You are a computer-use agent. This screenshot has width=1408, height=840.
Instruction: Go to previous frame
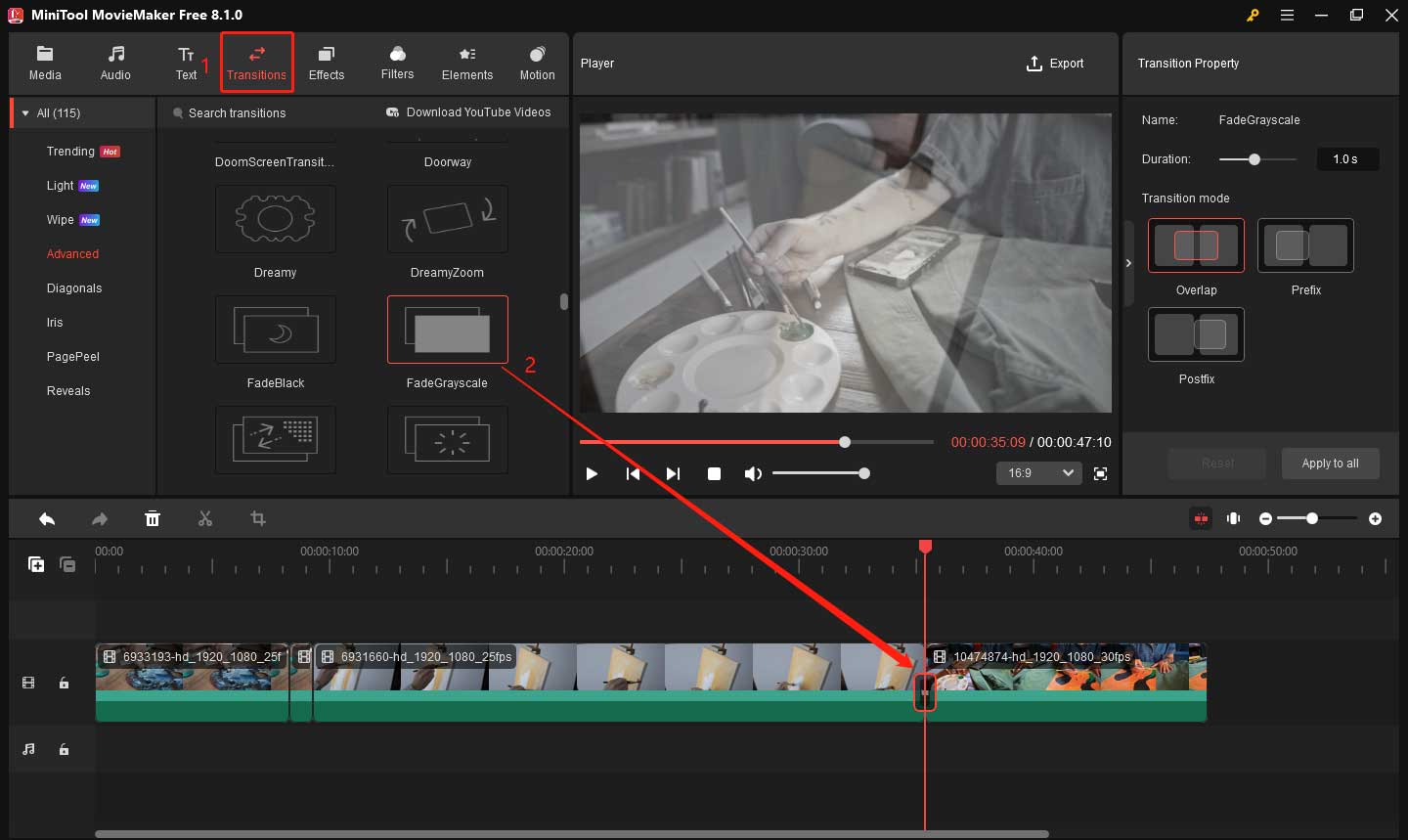coord(633,473)
